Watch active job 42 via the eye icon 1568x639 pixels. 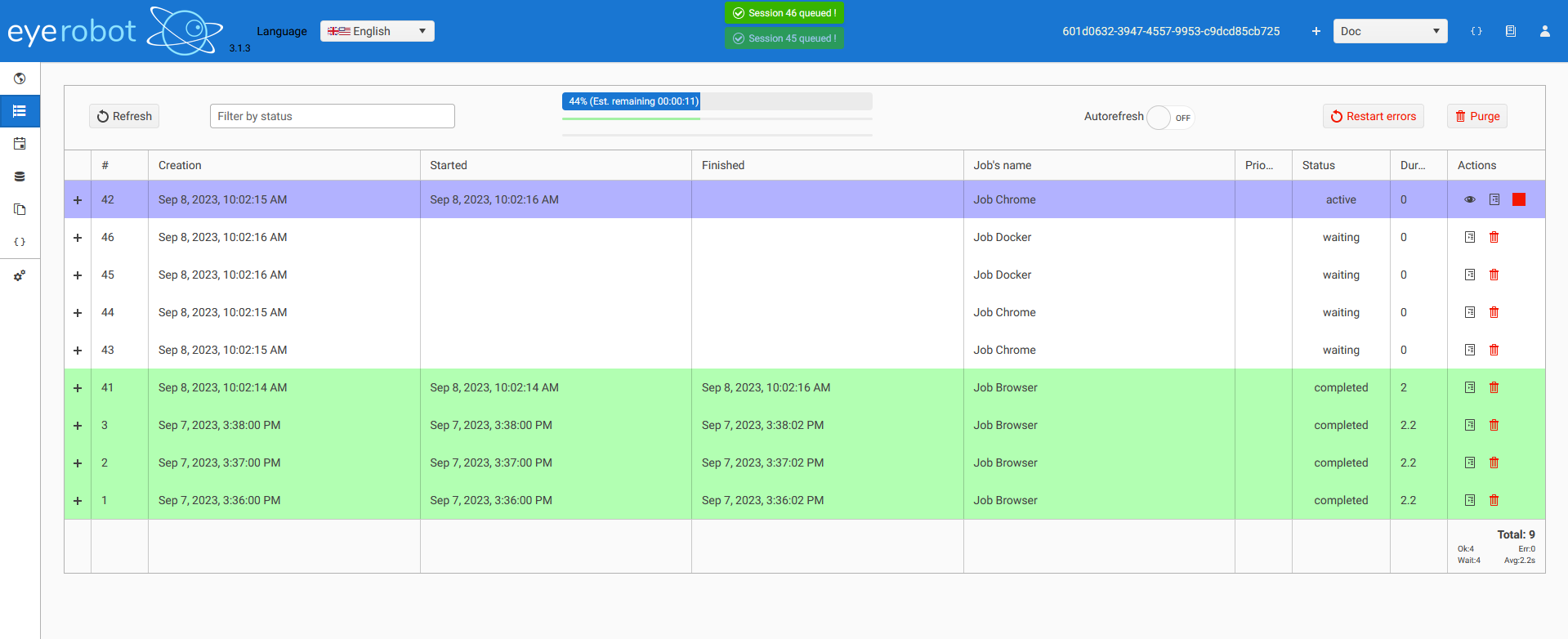[1470, 199]
